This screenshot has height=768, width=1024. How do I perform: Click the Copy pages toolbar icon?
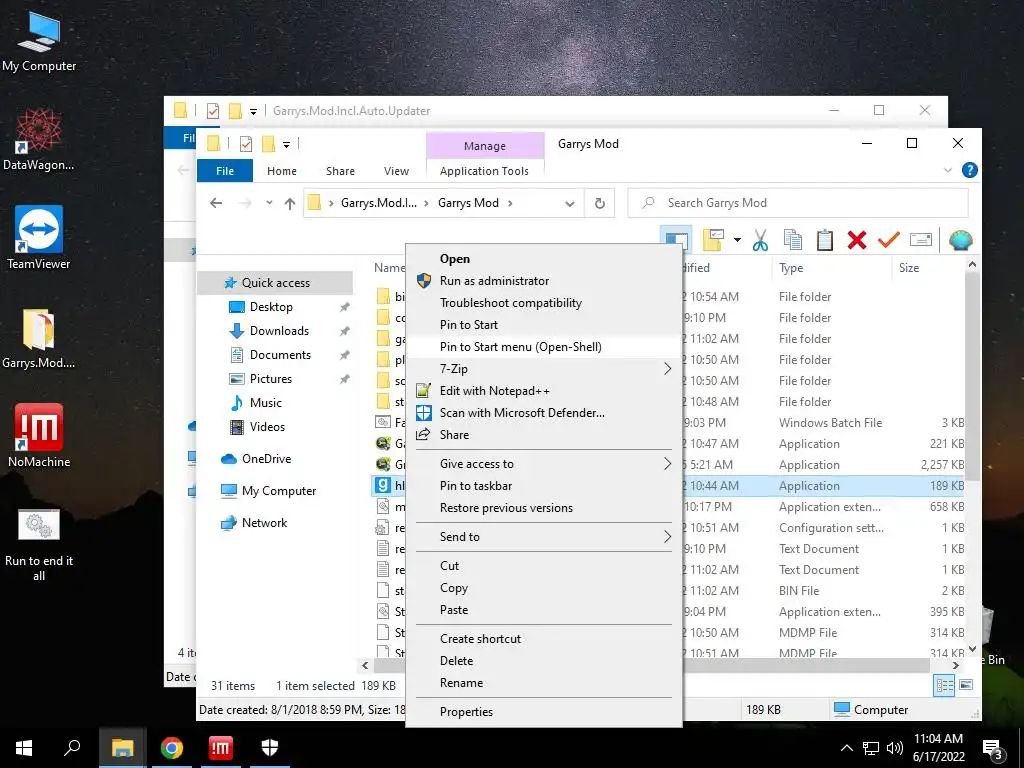792,240
